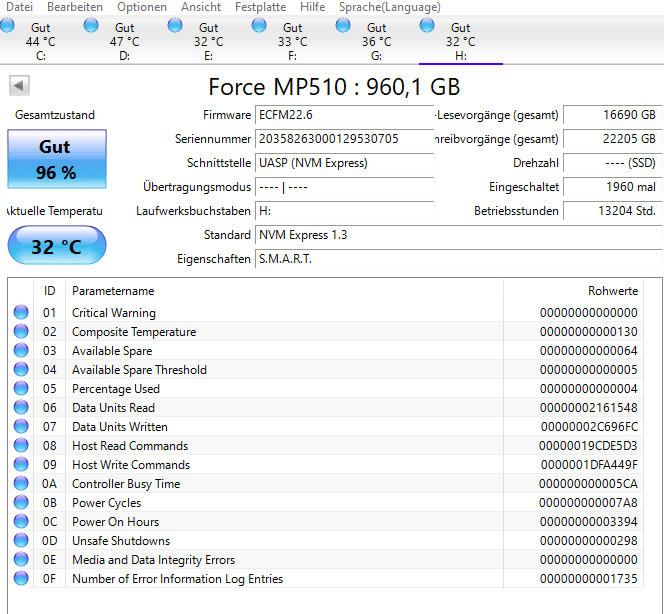
Task: Click Drehzahl value ---- (SSD)
Action: tap(612, 163)
